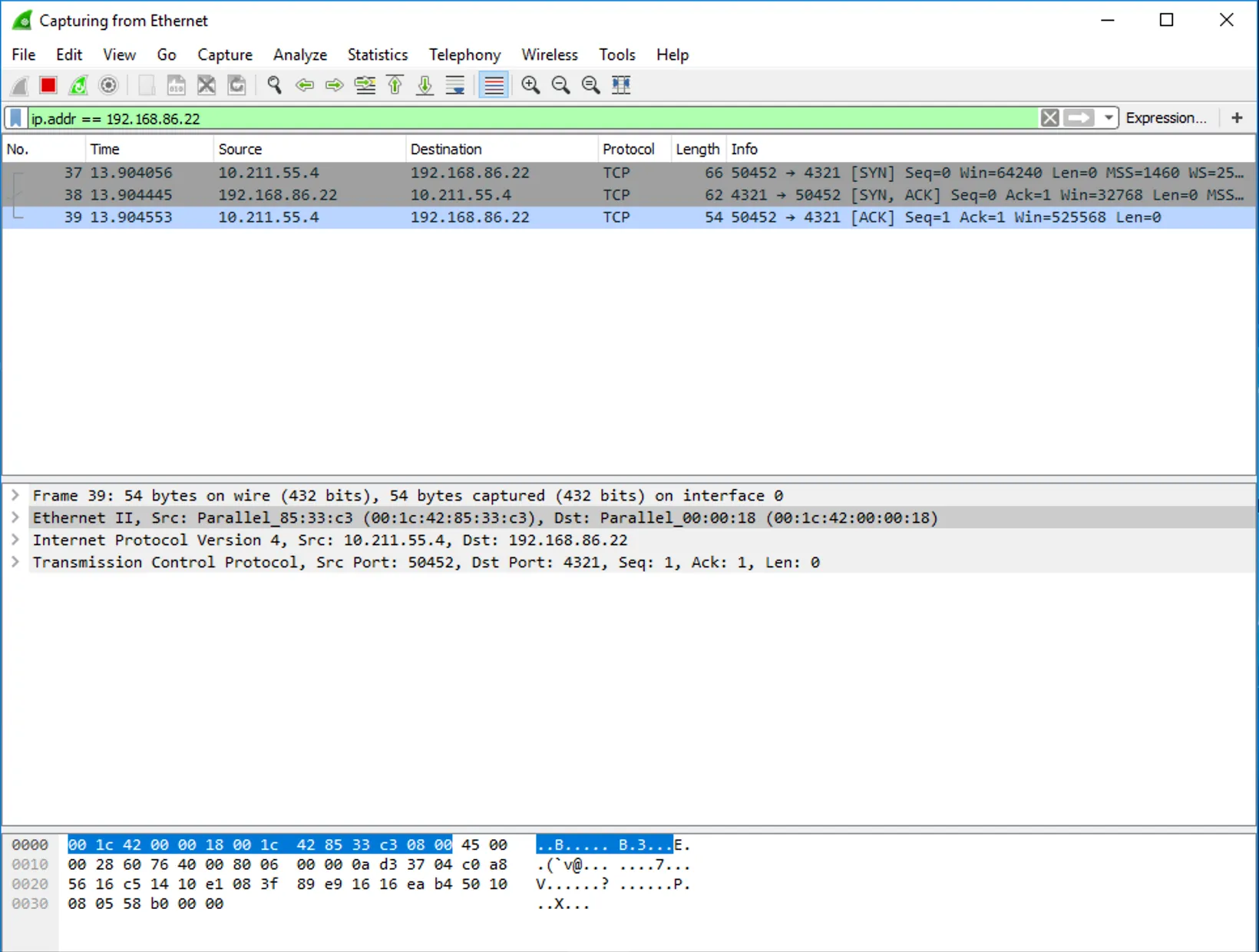Jump to the first packet

pos(395,85)
